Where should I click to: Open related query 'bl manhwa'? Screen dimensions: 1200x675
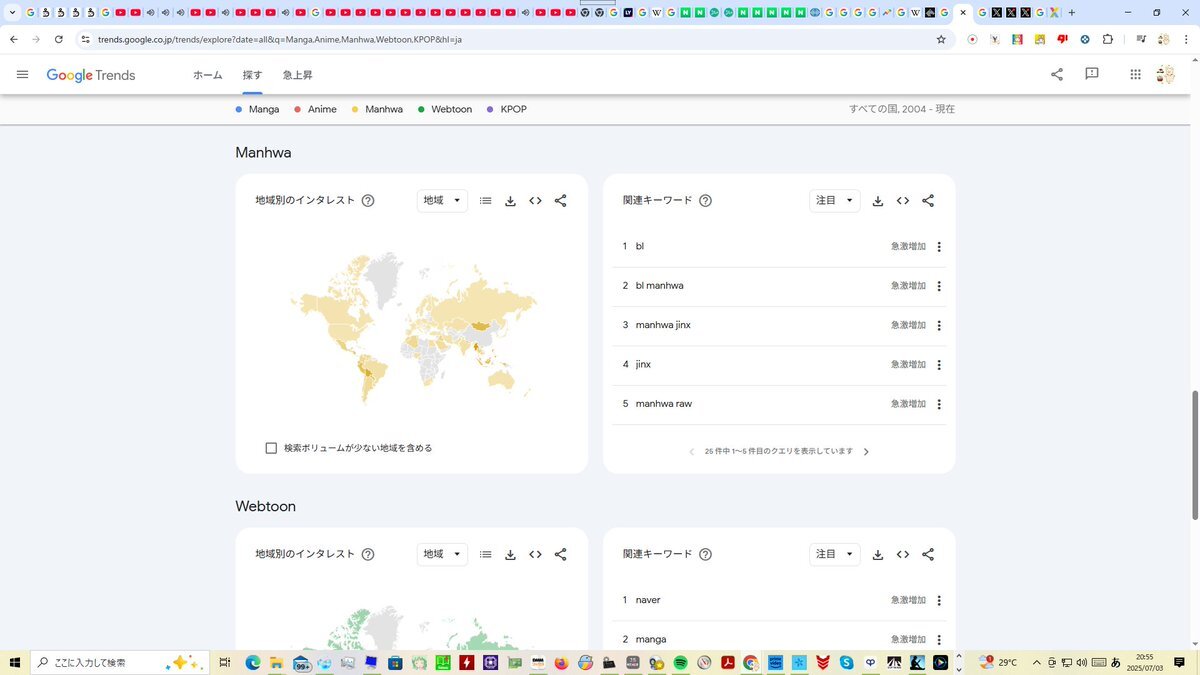[660, 286]
